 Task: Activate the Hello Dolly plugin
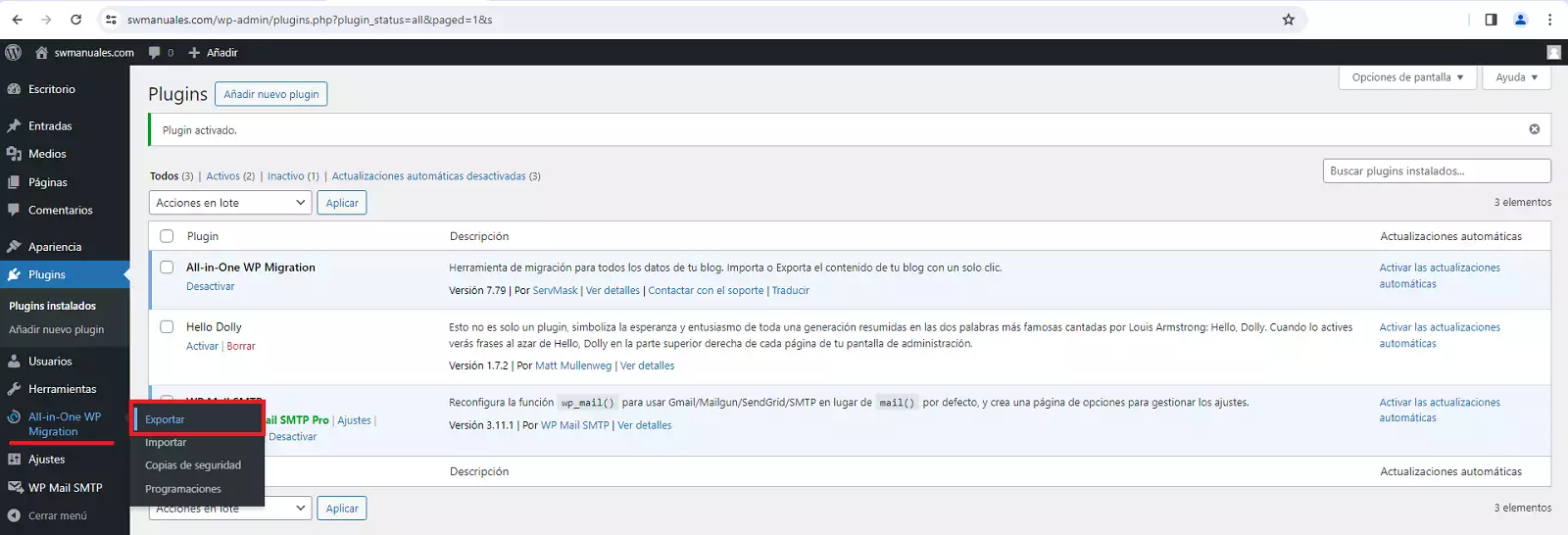(202, 347)
